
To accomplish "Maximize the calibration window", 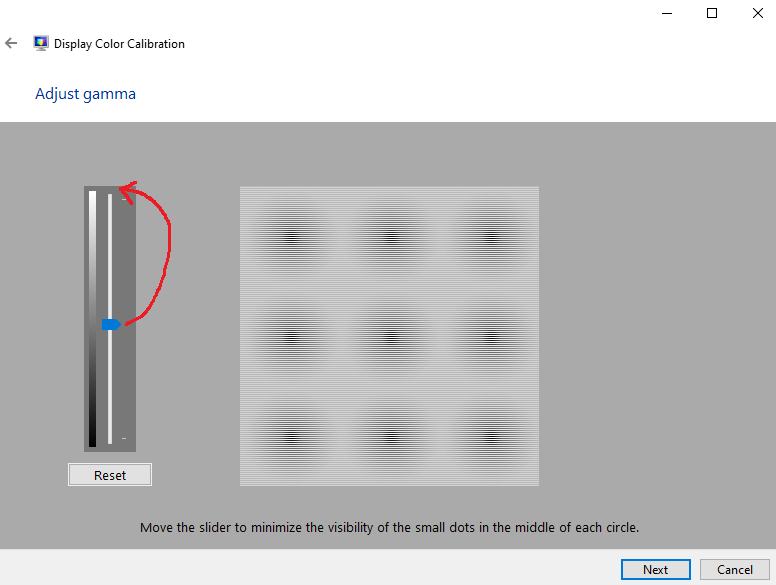I will [x=712, y=13].
